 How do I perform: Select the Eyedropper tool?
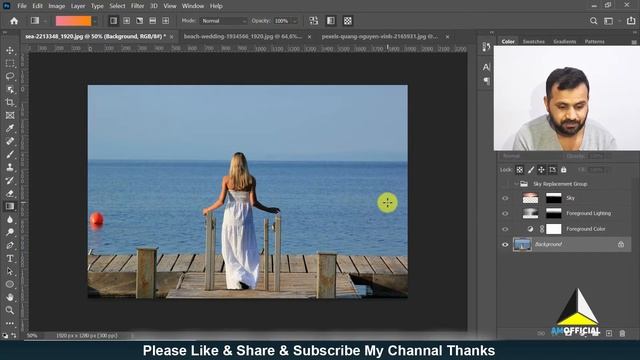pos(10,128)
